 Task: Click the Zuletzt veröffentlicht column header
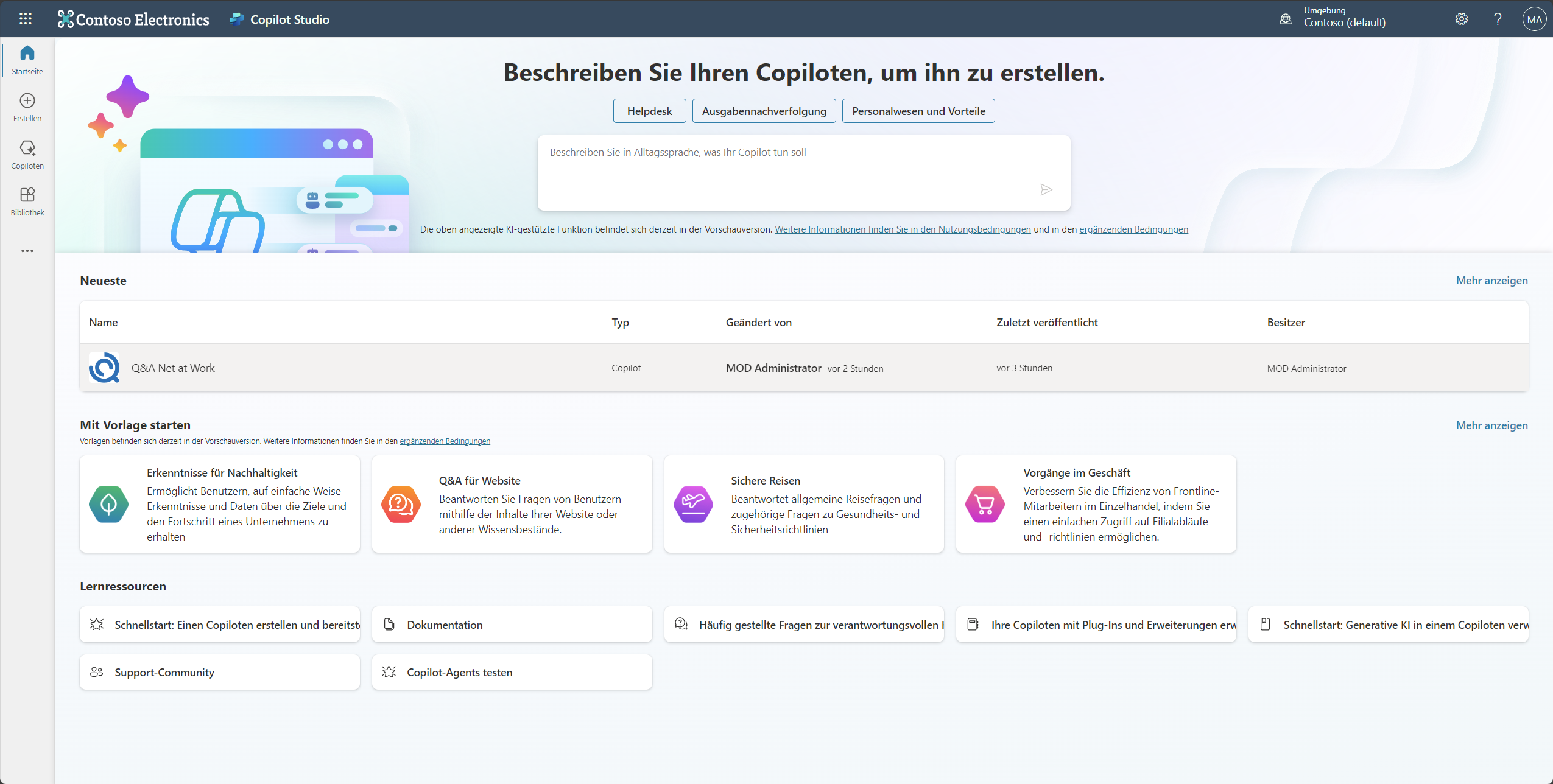click(x=1047, y=323)
